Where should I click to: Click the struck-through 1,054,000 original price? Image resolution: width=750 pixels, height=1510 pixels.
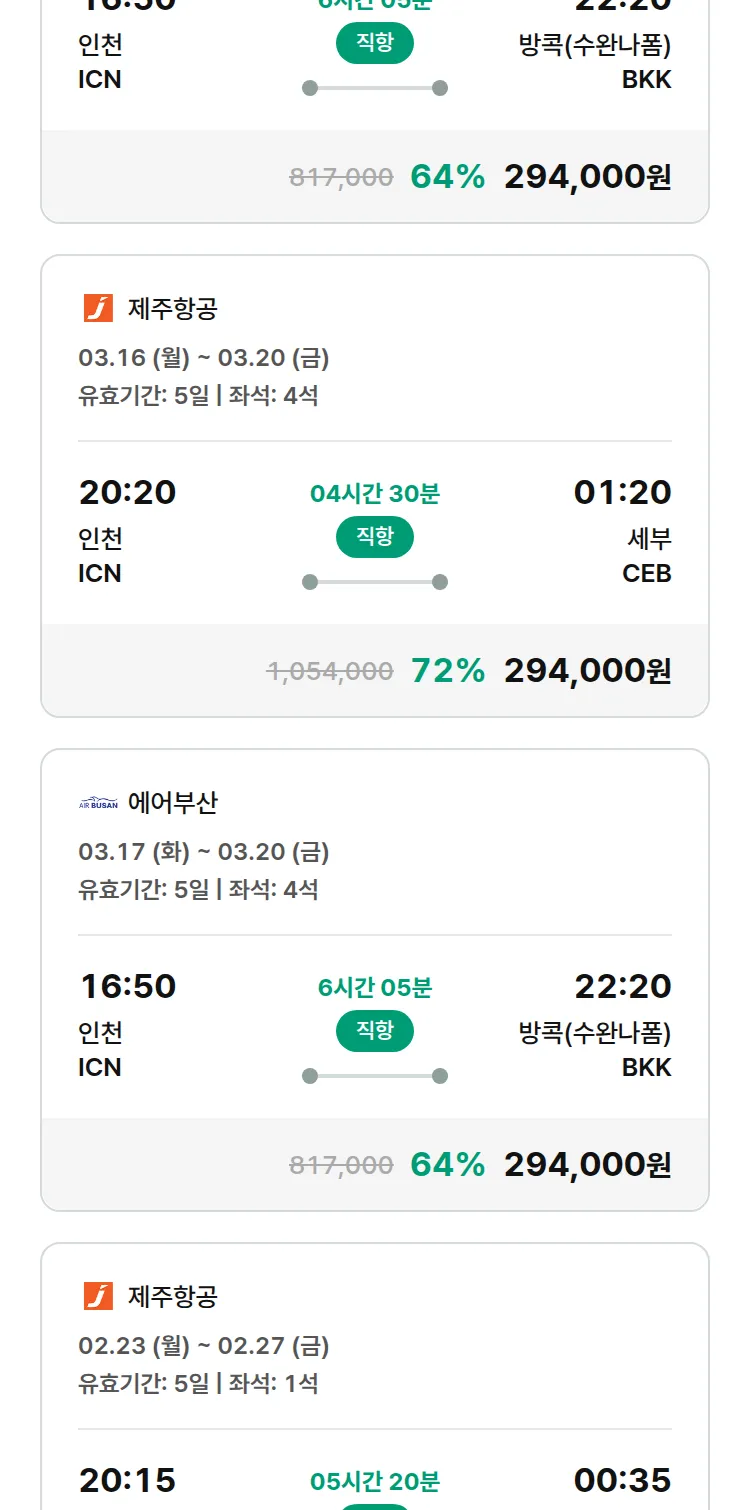coord(330,671)
